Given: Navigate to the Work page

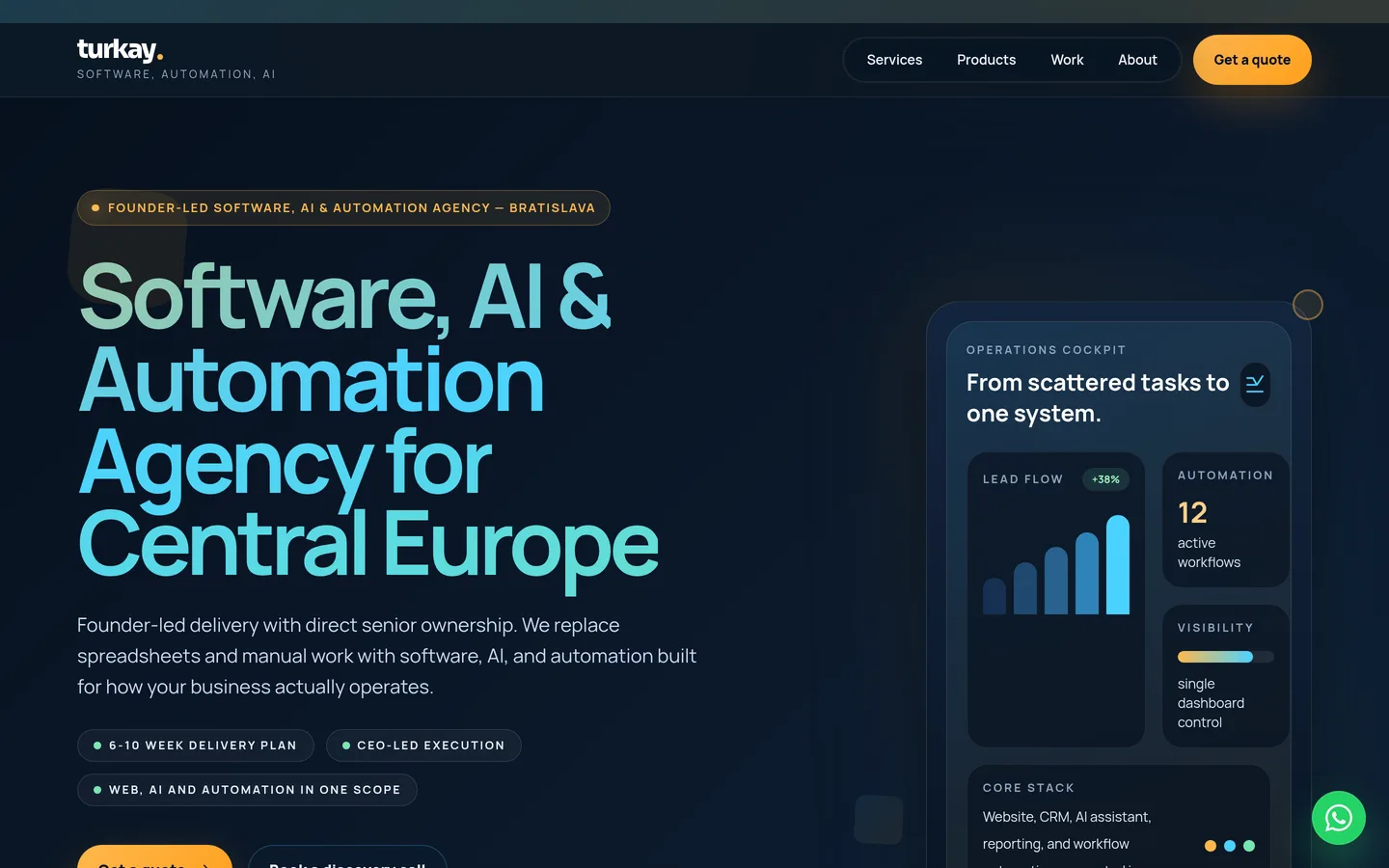Looking at the screenshot, I should point(1067,60).
